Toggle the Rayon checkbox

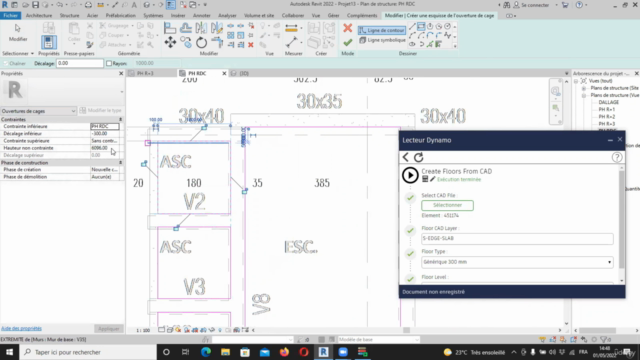(x=109, y=63)
